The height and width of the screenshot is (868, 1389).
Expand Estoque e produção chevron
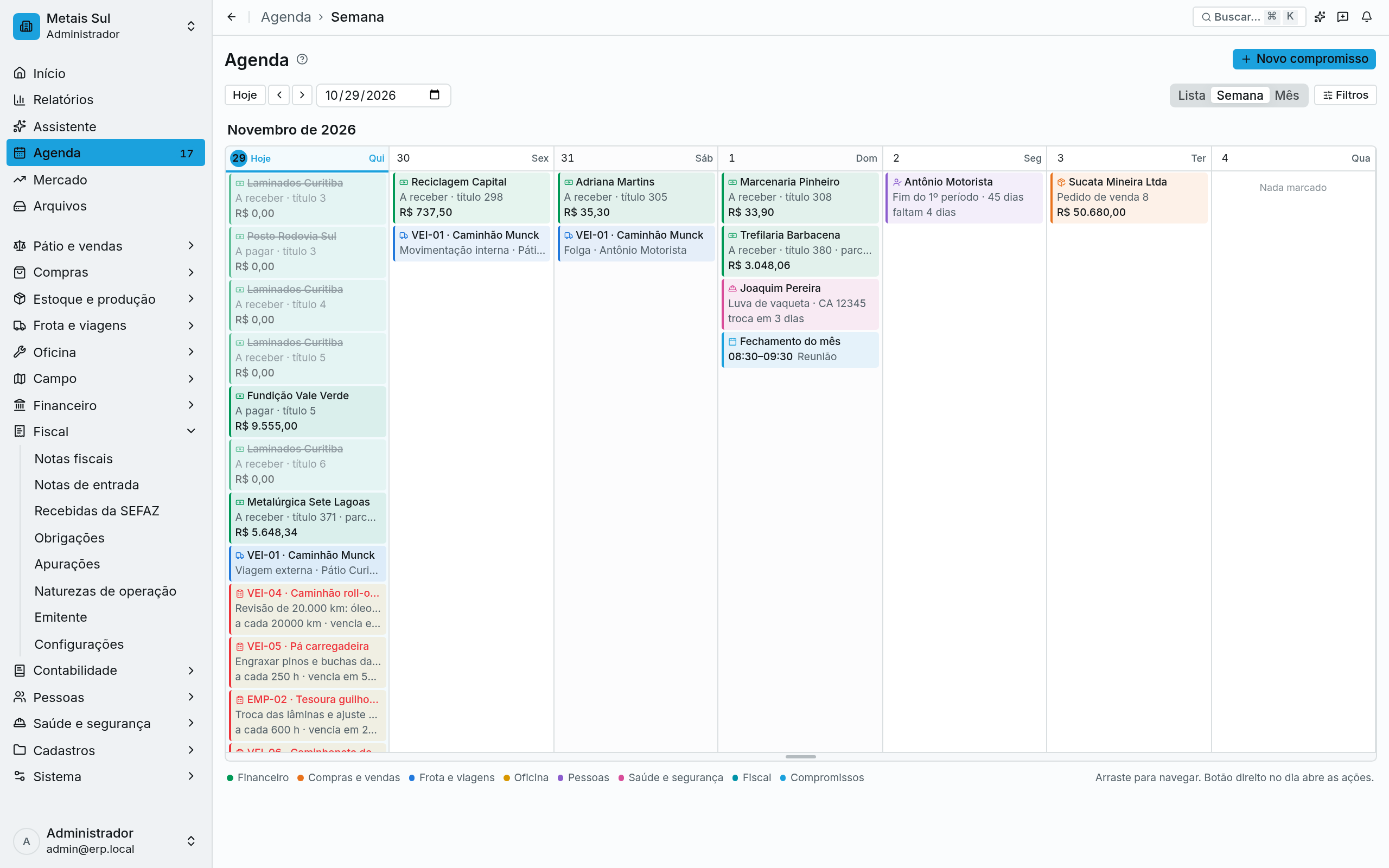pos(191,298)
